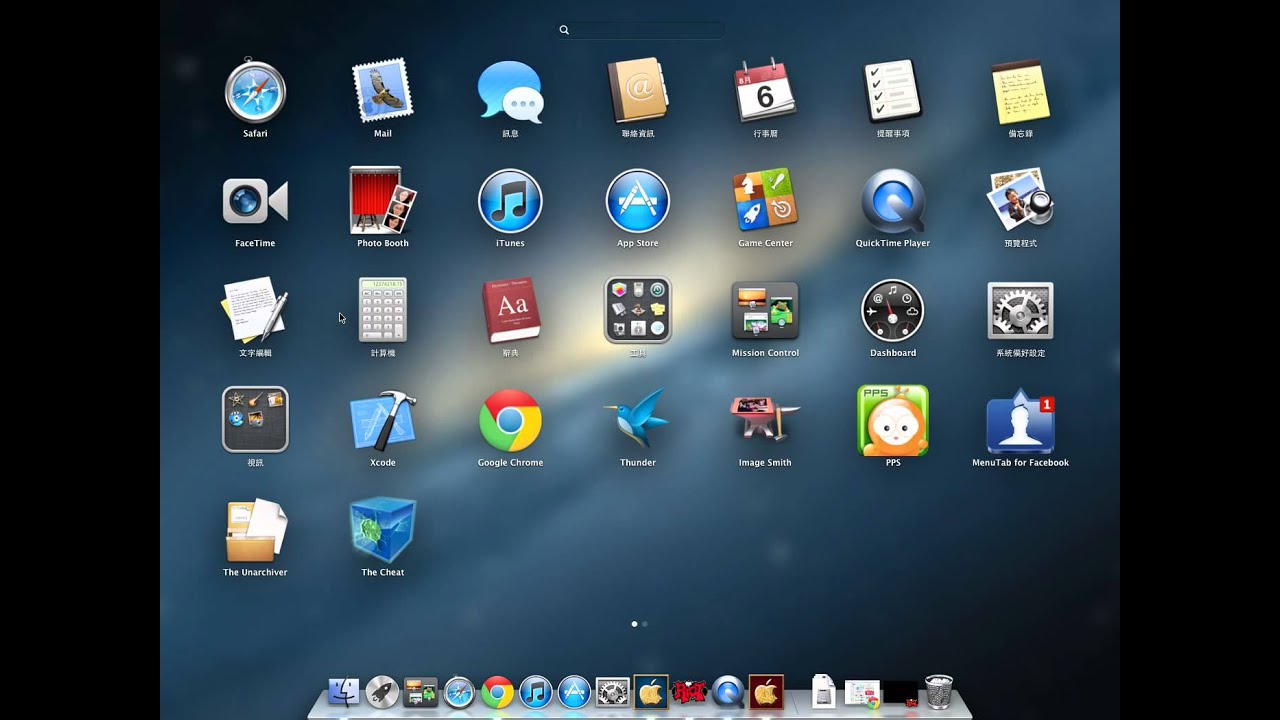The height and width of the screenshot is (720, 1280).
Task: Start the FaceTime app
Action: click(255, 202)
